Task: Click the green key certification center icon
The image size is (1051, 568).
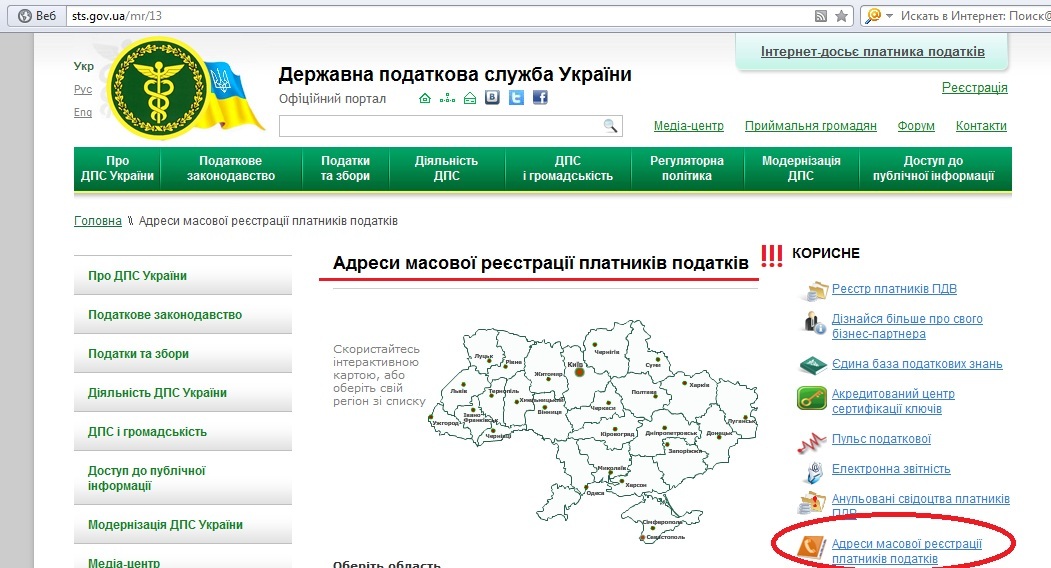Action: pyautogui.click(x=810, y=399)
